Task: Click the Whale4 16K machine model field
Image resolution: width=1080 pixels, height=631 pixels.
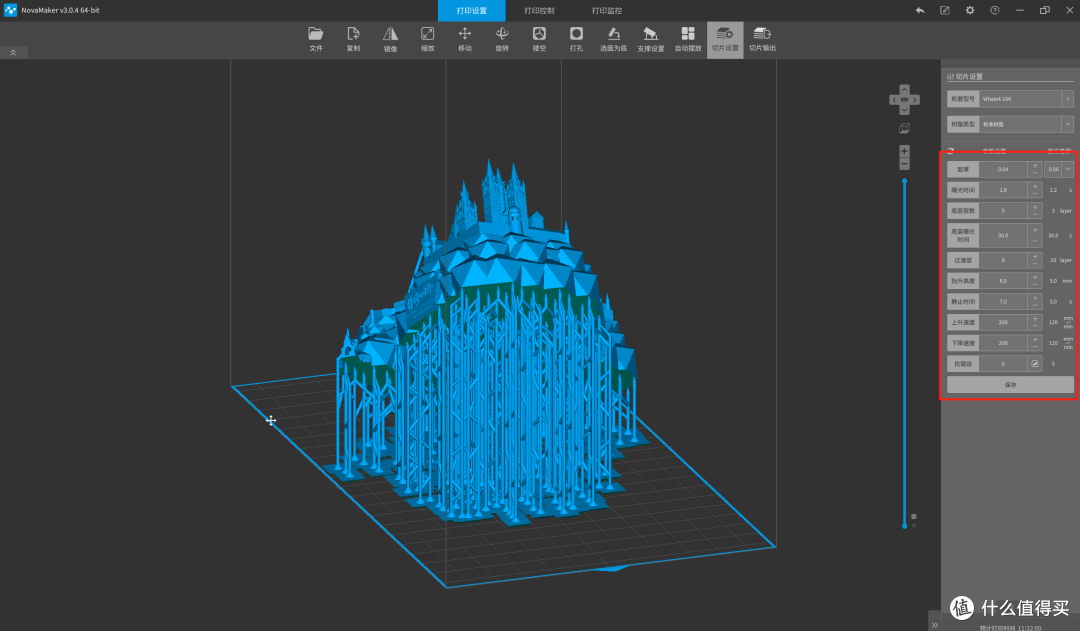Action: tap(1020, 99)
